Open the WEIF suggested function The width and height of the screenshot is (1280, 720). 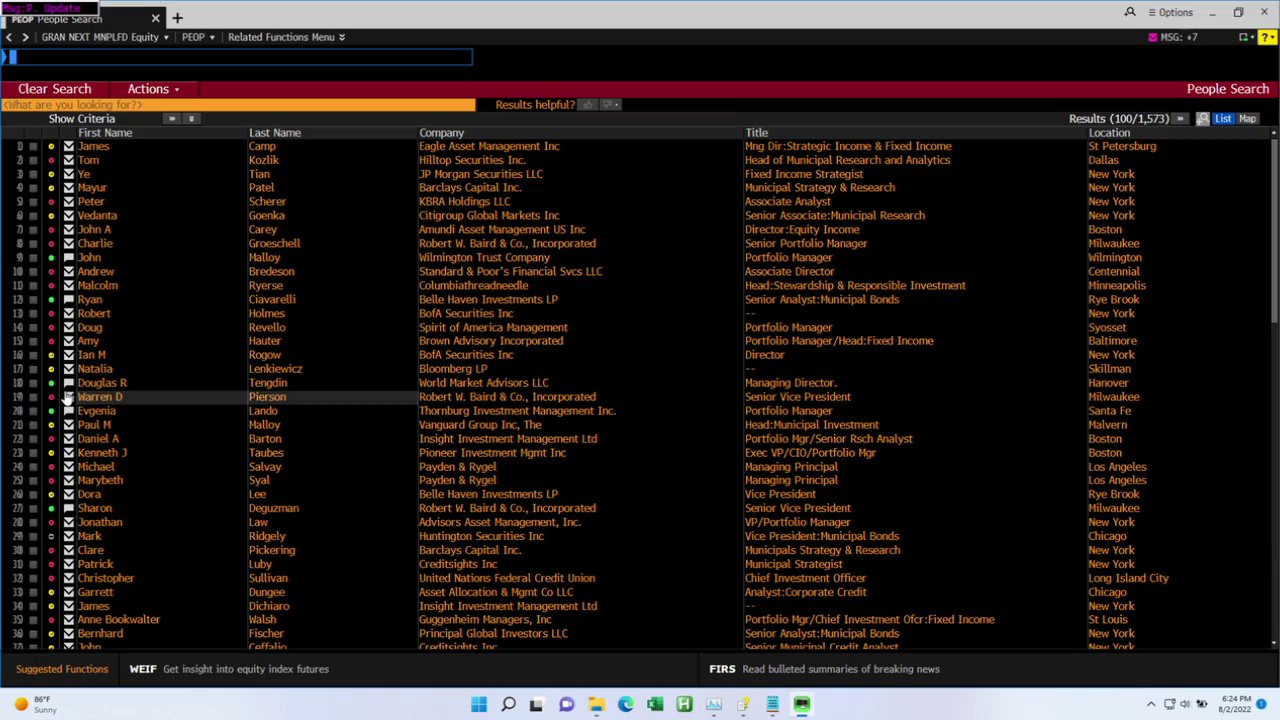pos(229,669)
